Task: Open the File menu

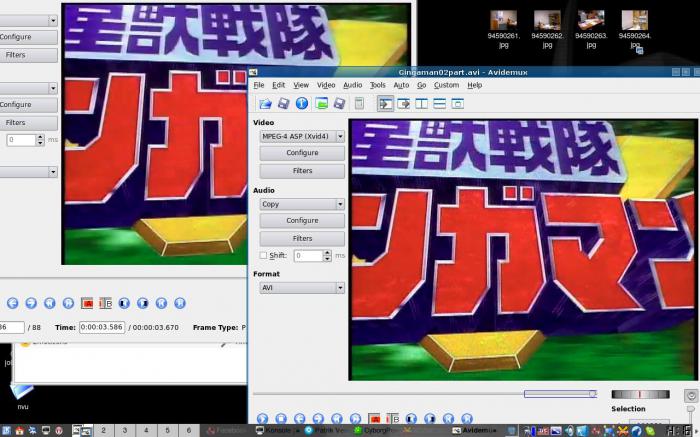Action: [x=259, y=85]
